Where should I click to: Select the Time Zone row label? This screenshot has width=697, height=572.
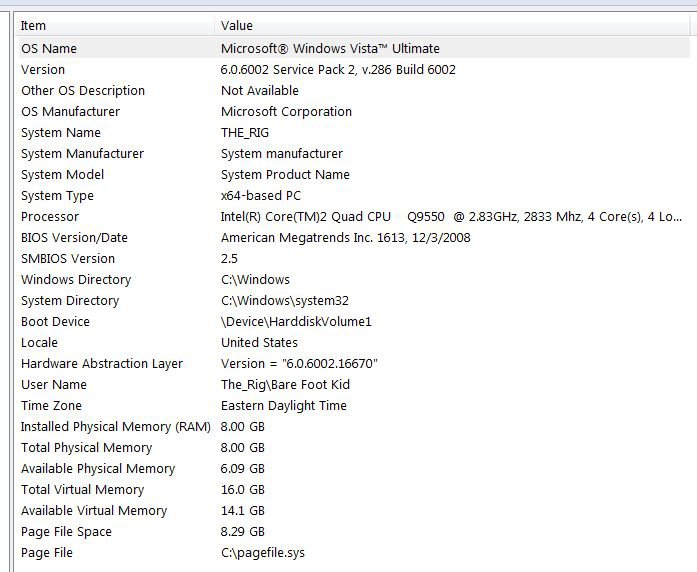pyautogui.click(x=52, y=406)
